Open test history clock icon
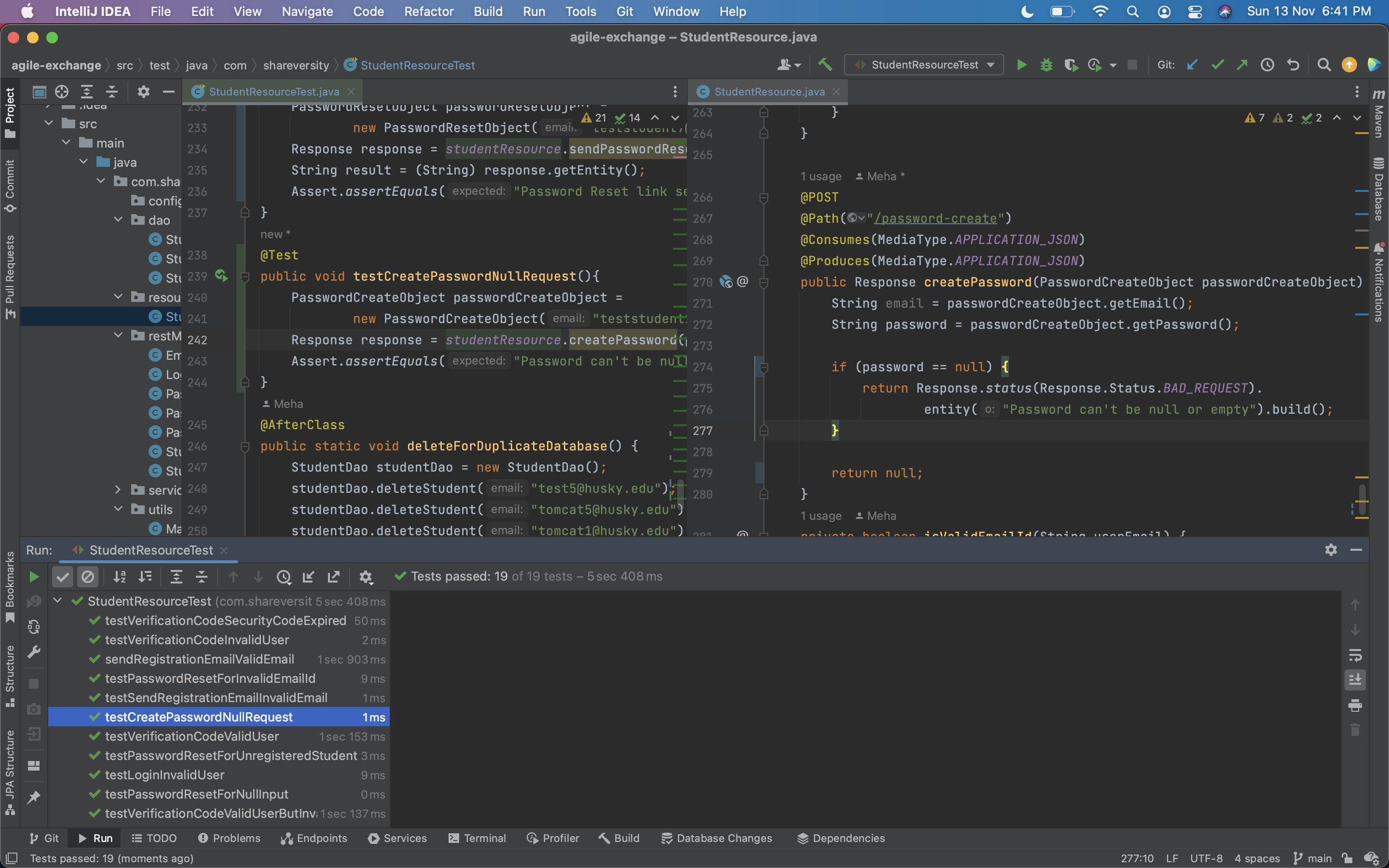Image resolution: width=1389 pixels, height=868 pixels. (x=284, y=576)
